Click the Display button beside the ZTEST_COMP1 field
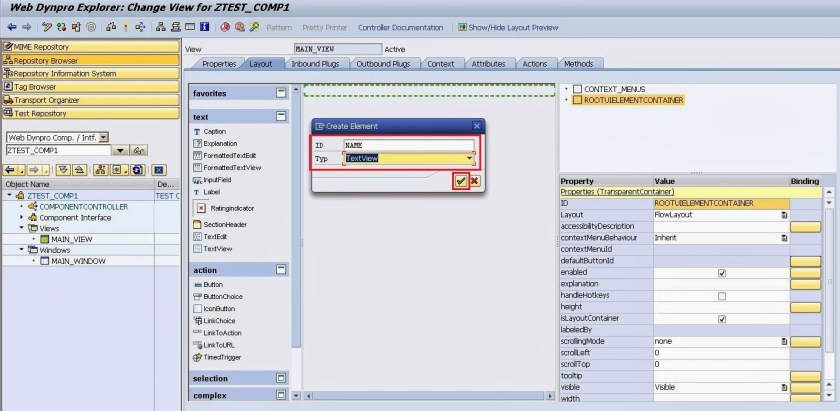 click(139, 151)
